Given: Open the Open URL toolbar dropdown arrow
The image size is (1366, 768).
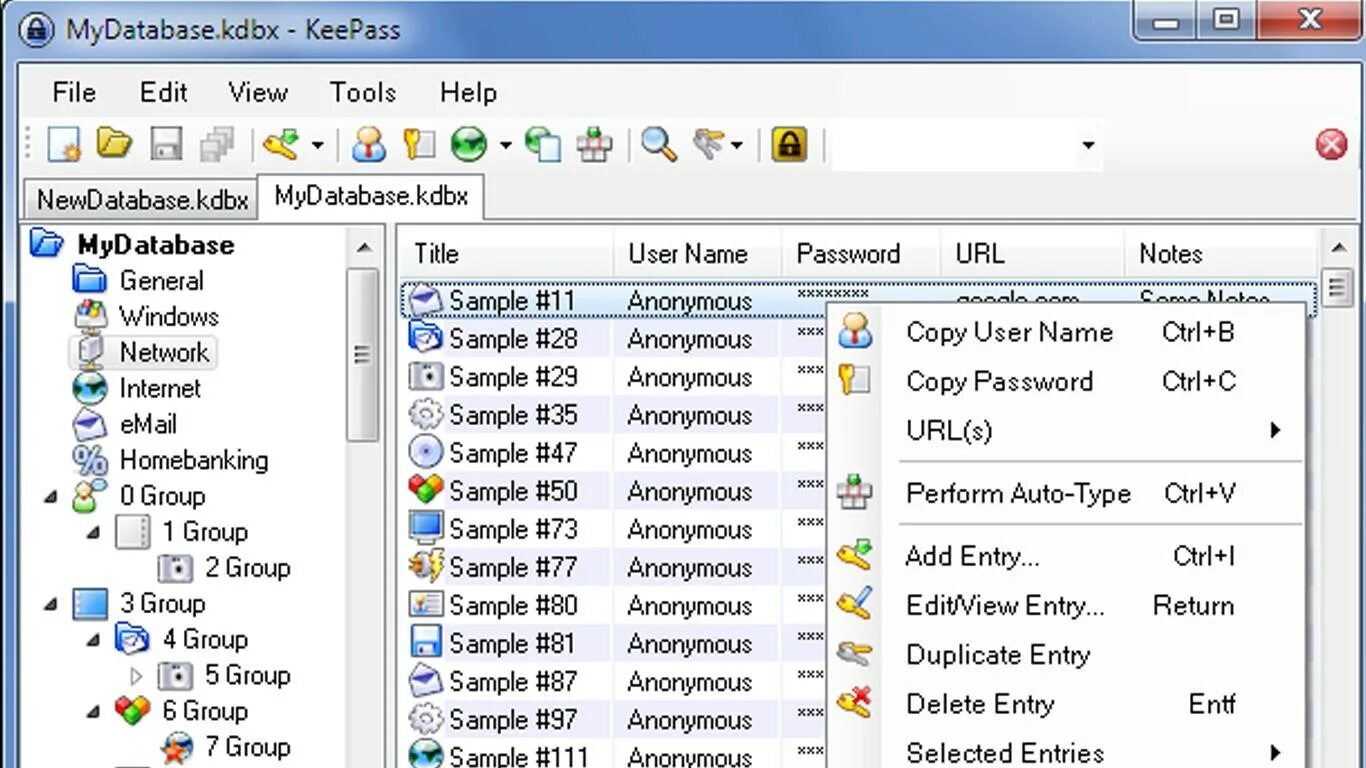Looking at the screenshot, I should click(505, 146).
